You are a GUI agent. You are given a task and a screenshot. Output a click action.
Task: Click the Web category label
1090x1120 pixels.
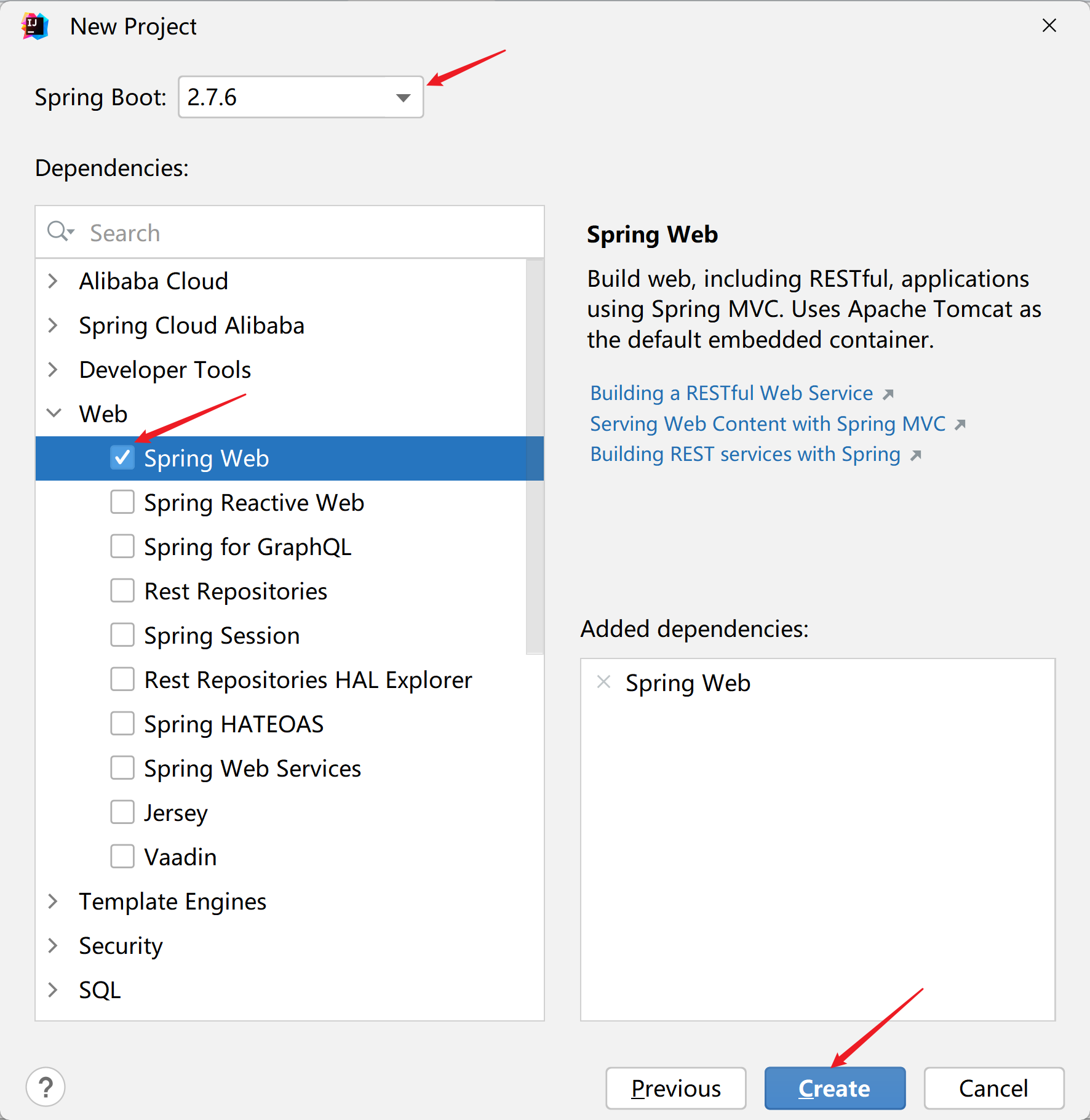click(103, 414)
